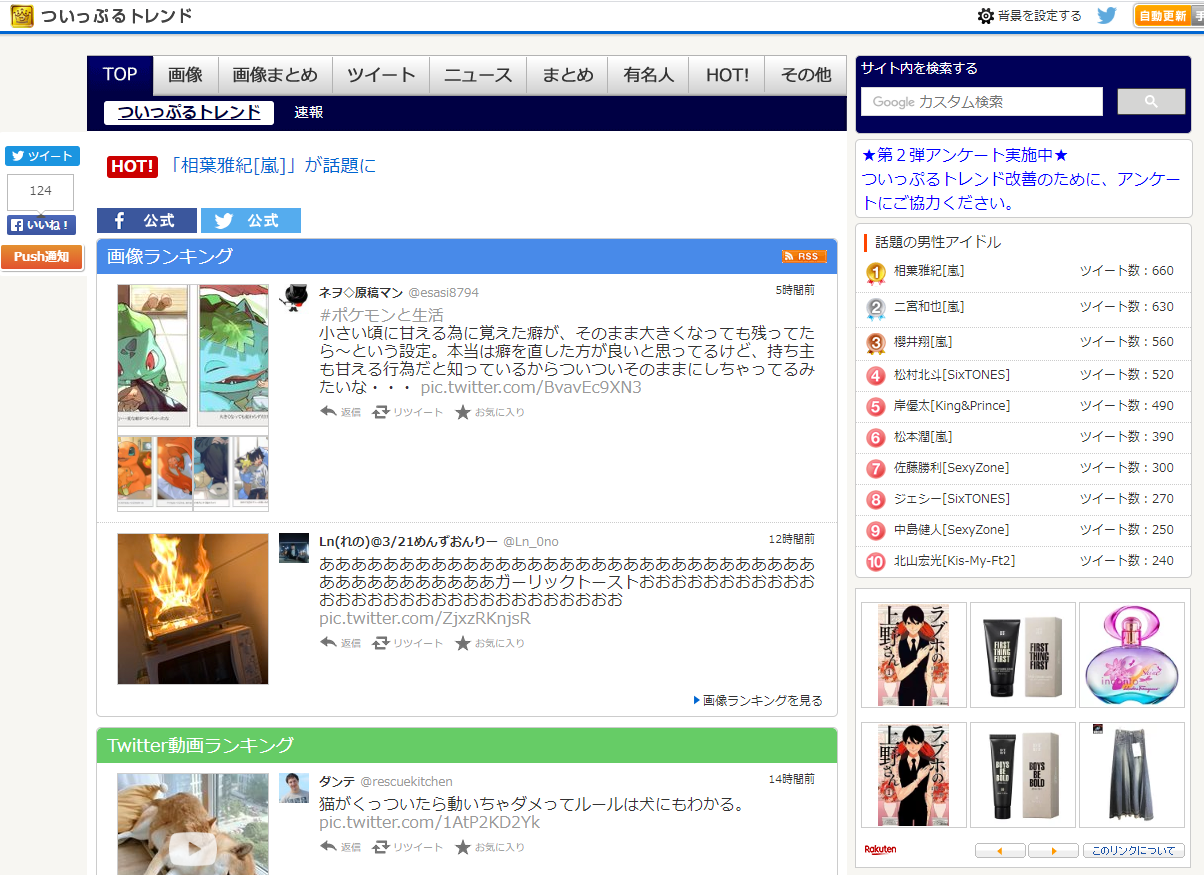The image size is (1204, 875).
Task: Click the いいね! like button
Action: tap(40, 224)
